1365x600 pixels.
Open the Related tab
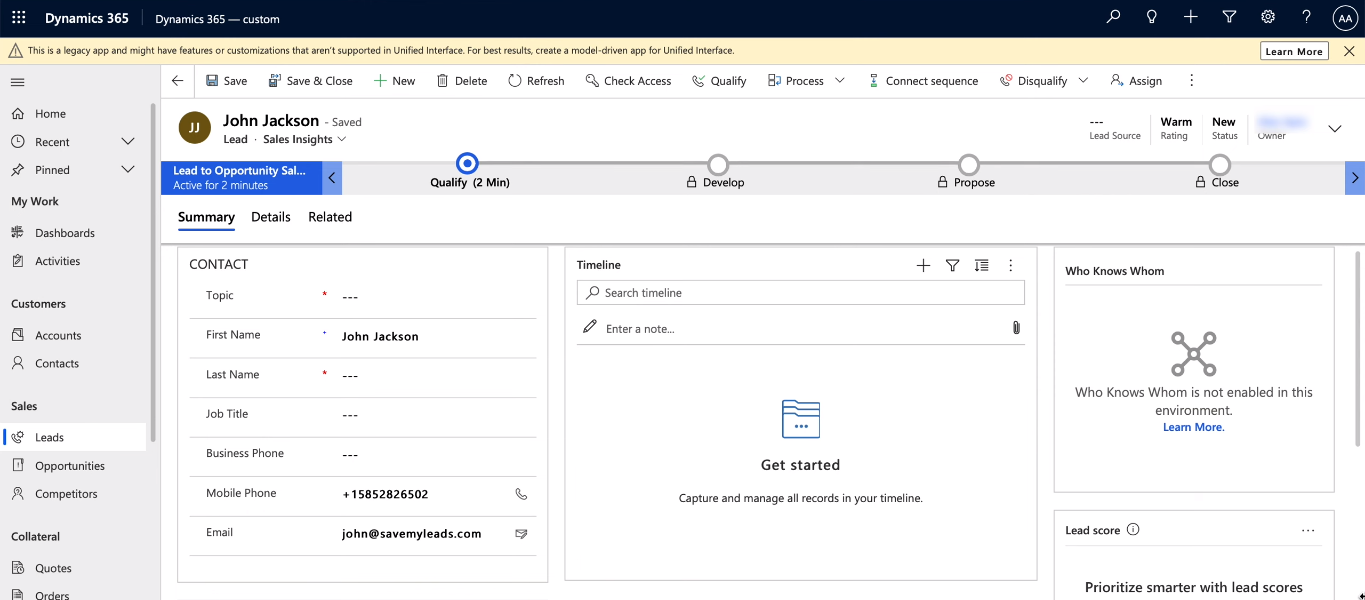click(x=330, y=217)
